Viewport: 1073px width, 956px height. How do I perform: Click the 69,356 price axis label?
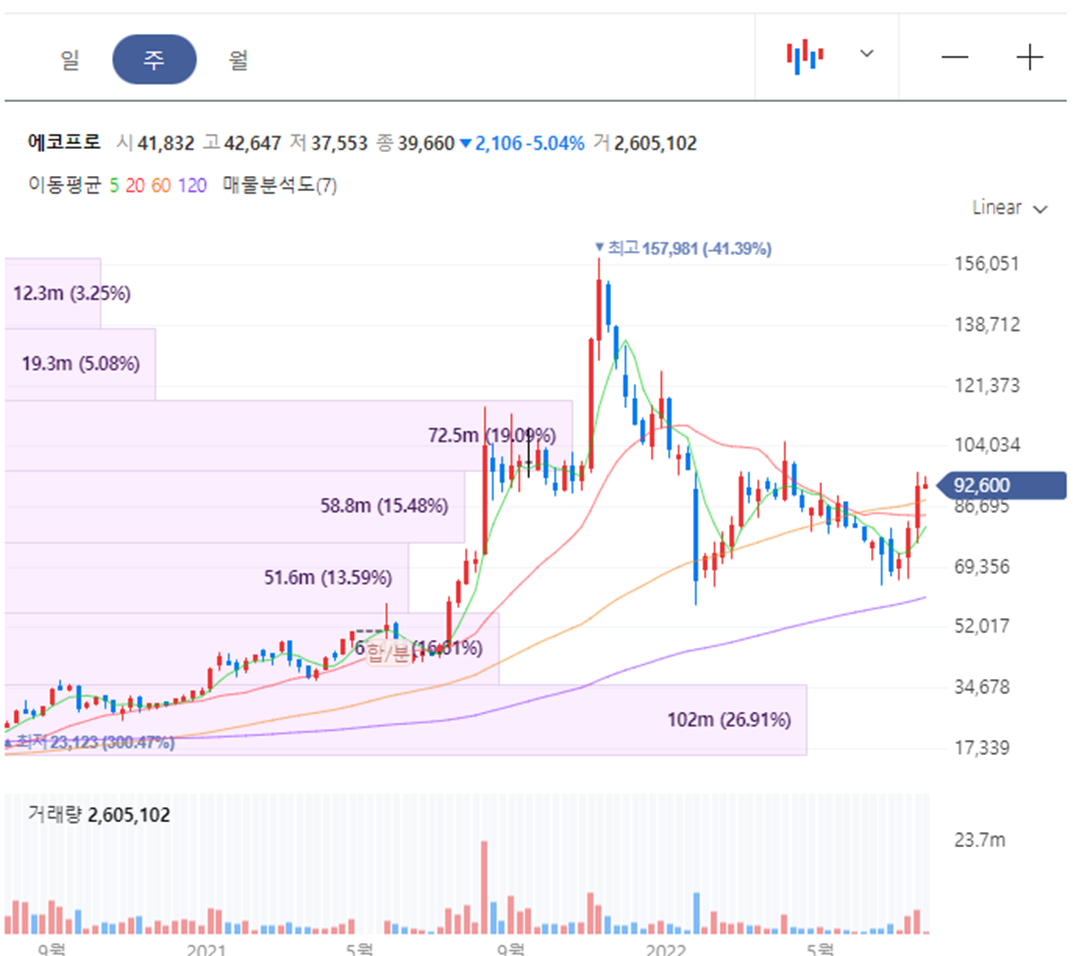tap(982, 567)
